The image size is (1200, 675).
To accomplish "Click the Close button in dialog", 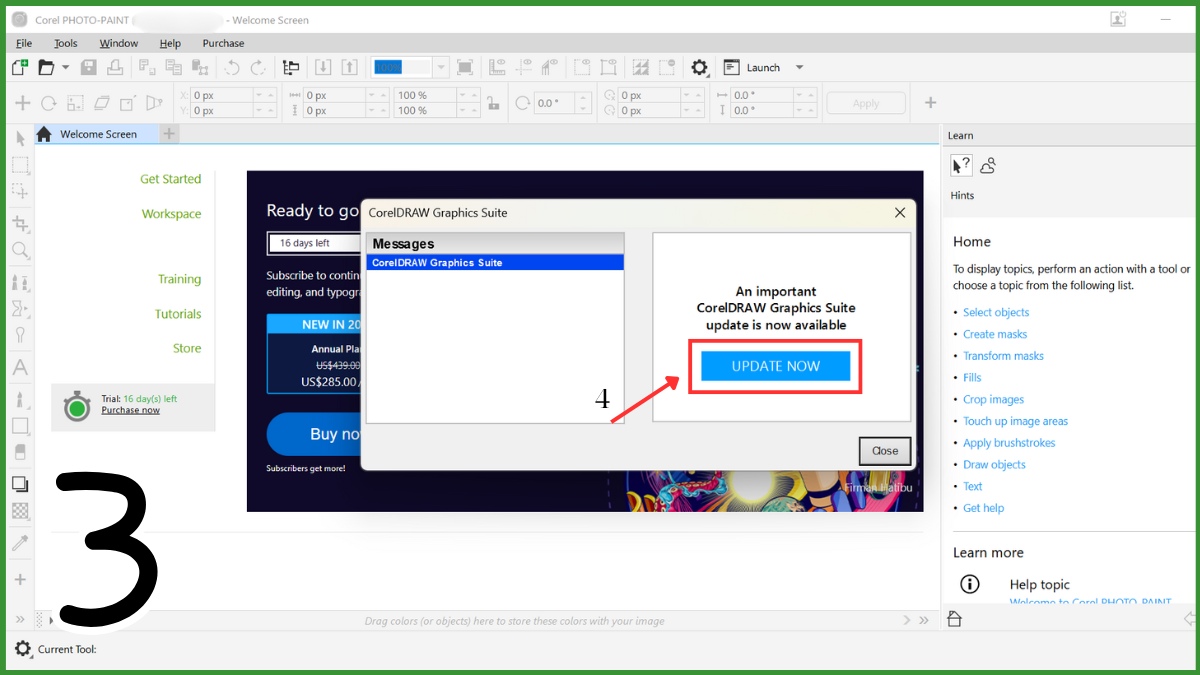I will click(x=885, y=451).
